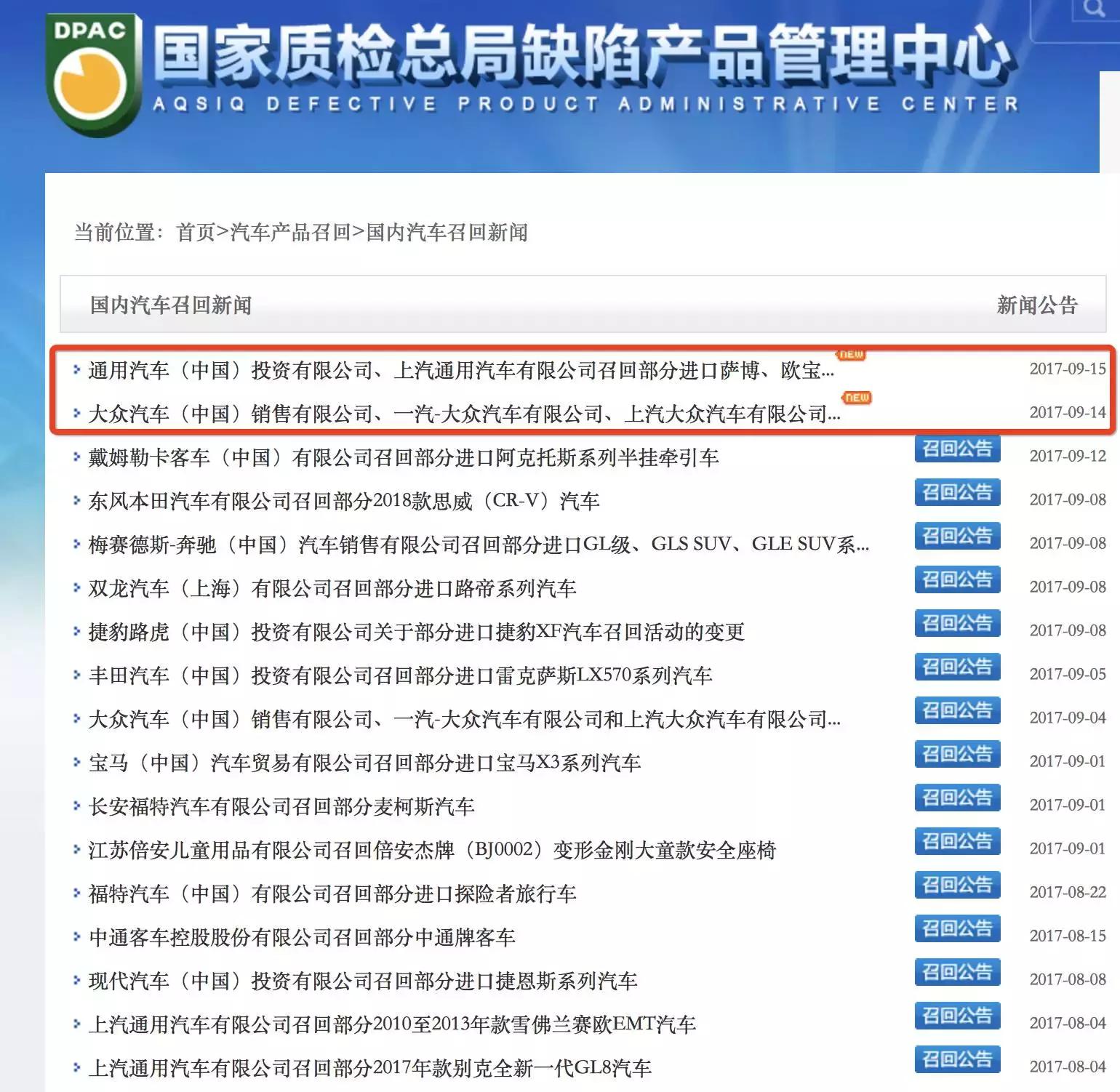Click the date 2017-08-15
Screen dimensions: 1120x1092
[1068, 936]
